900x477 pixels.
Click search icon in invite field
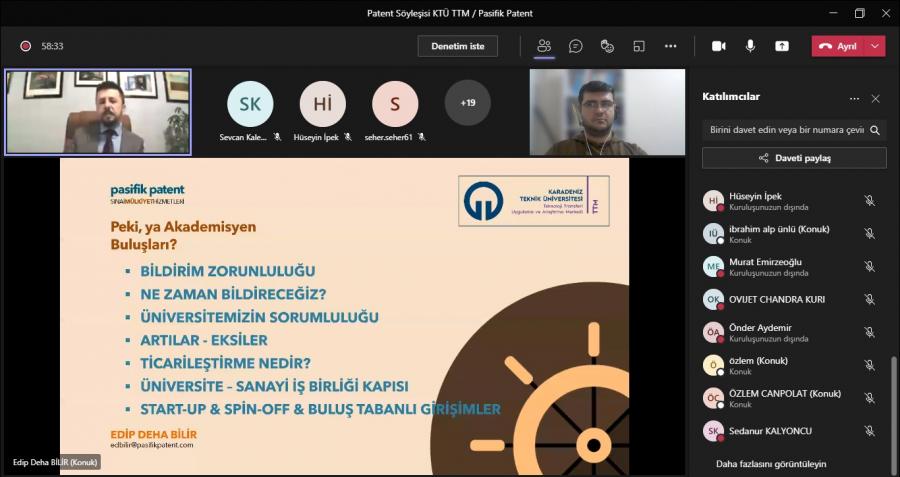point(875,130)
